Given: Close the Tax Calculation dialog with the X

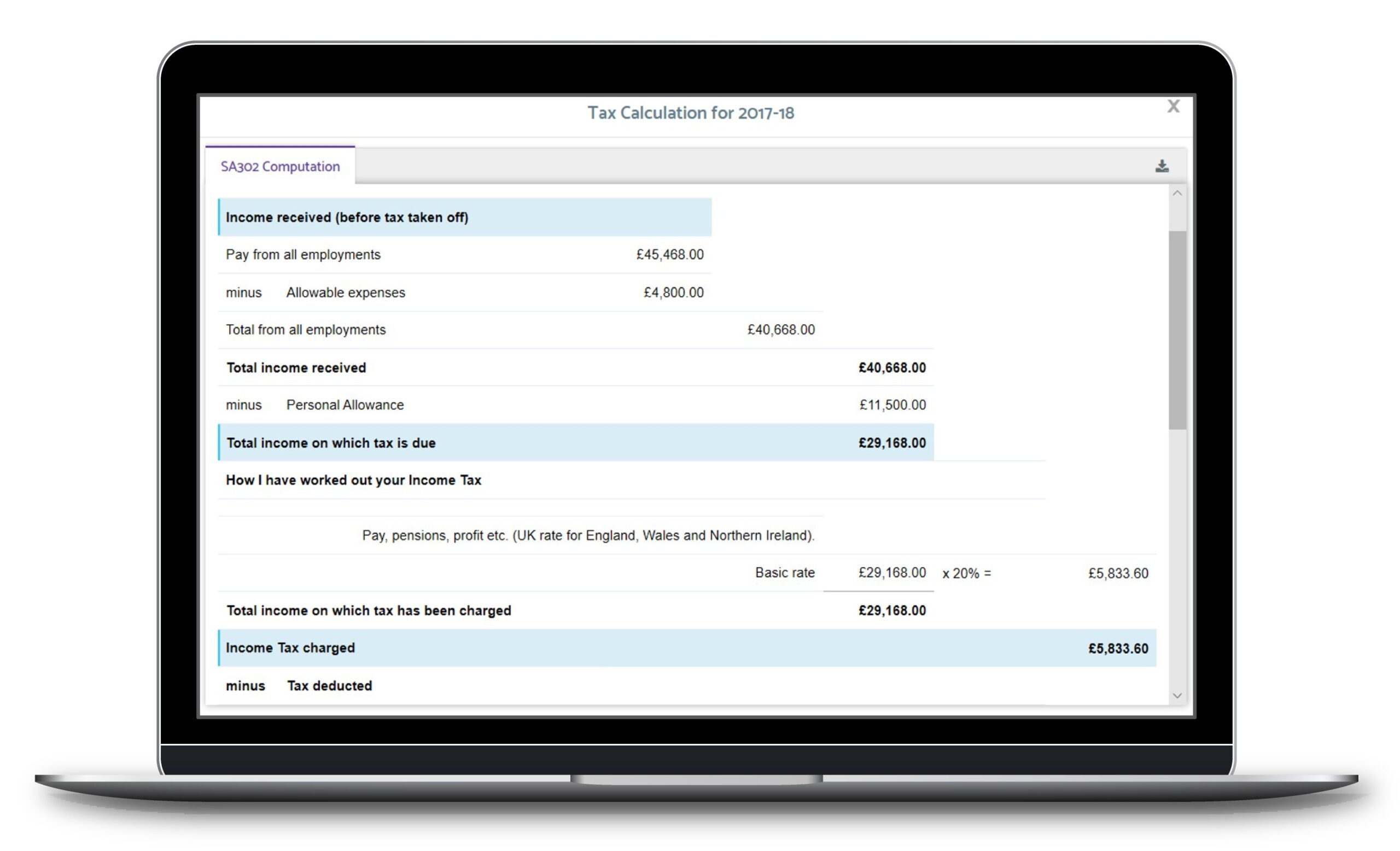Looking at the screenshot, I should pos(1172,106).
